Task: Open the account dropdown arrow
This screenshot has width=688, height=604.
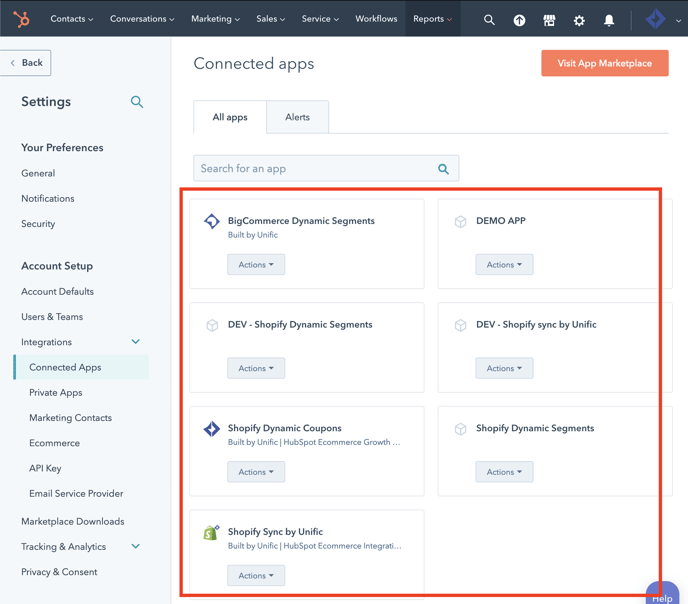Action: coord(678,21)
